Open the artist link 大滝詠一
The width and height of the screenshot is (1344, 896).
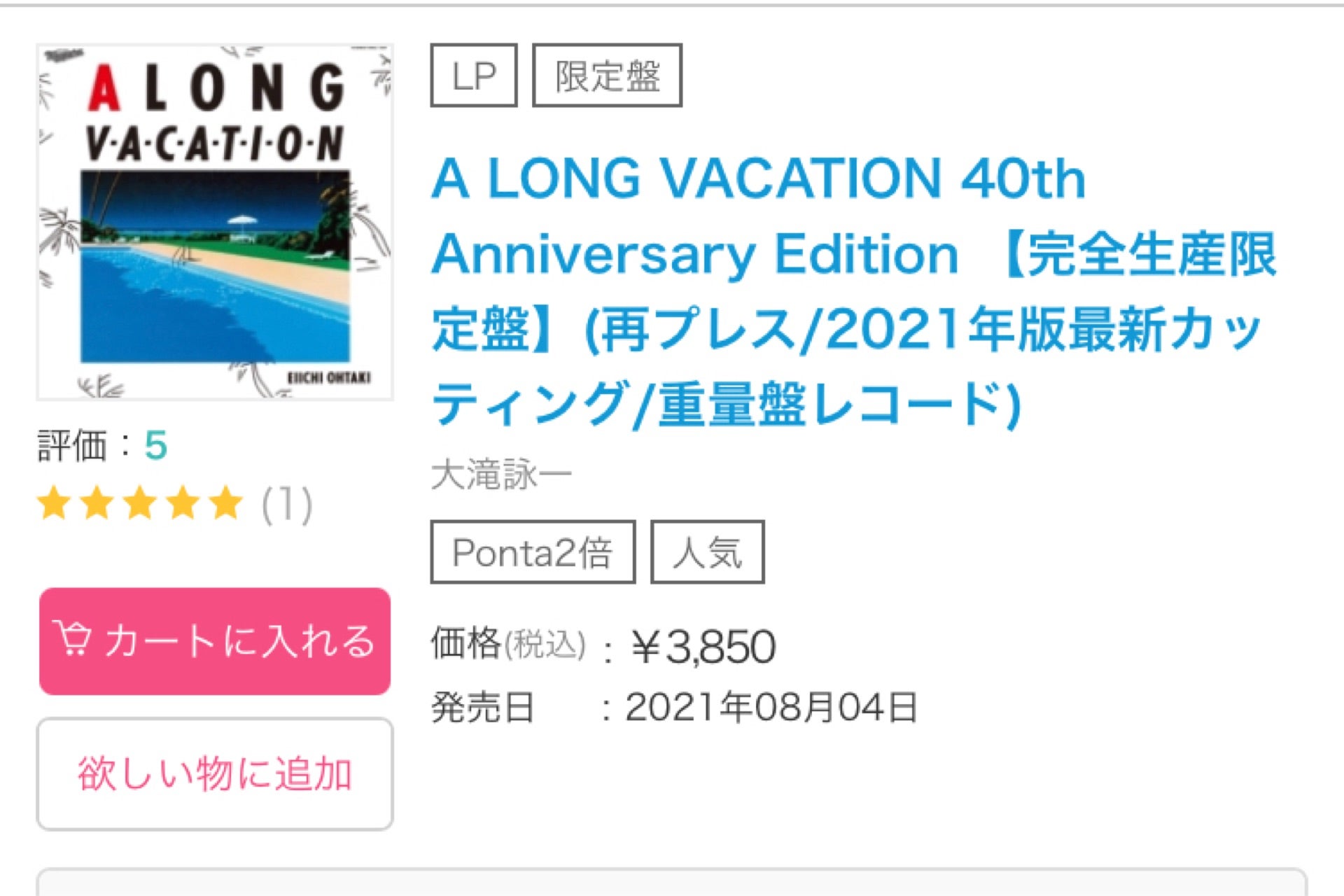[x=501, y=475]
